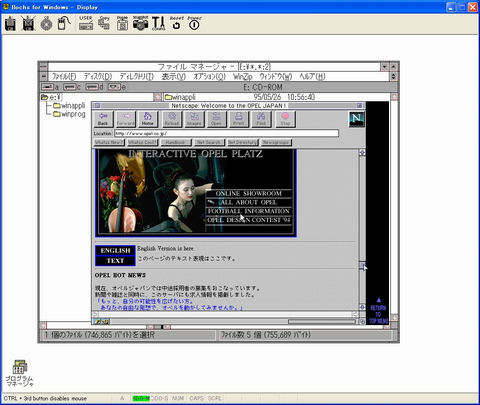Click the ONLINE SHOWROOM link in banner

[249, 193]
